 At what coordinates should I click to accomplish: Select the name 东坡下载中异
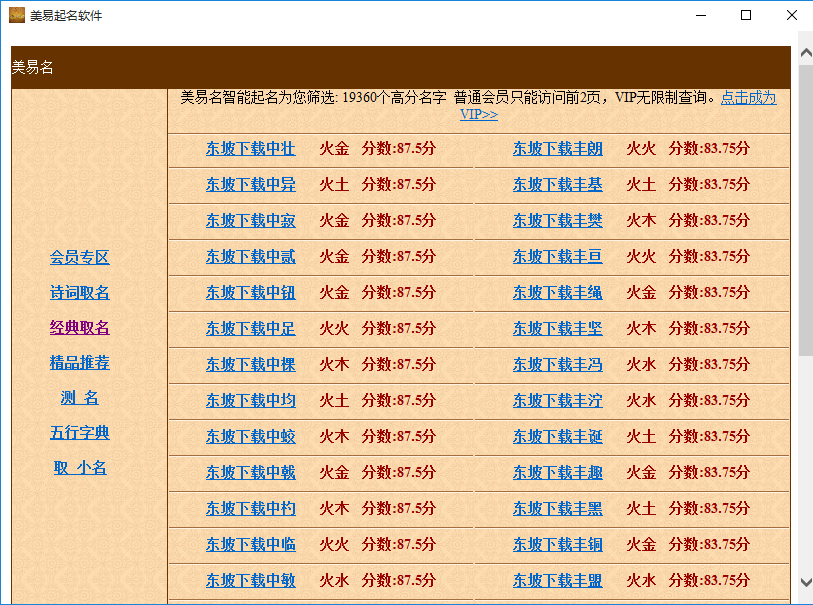coord(249,185)
